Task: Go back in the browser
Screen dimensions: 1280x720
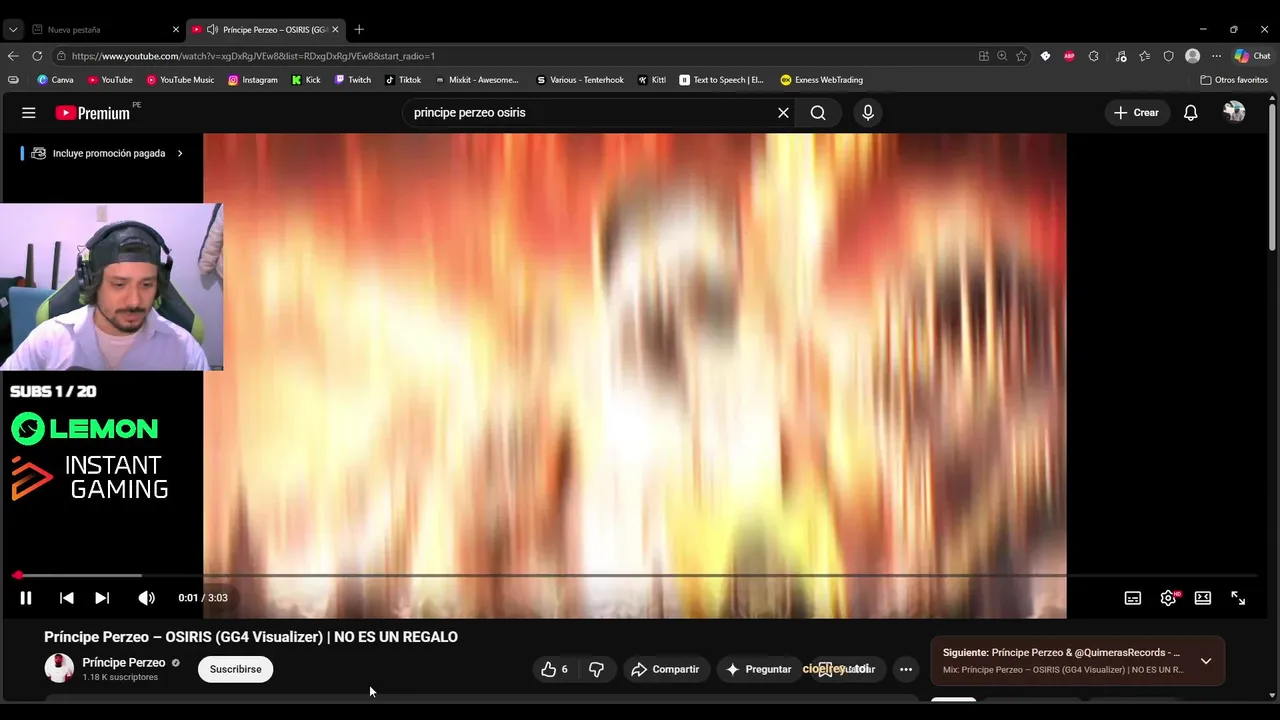Action: tap(13, 56)
